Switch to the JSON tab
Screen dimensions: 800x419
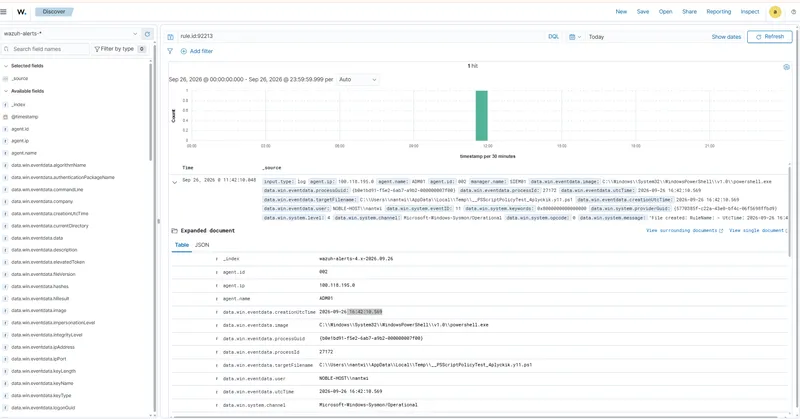(x=202, y=245)
